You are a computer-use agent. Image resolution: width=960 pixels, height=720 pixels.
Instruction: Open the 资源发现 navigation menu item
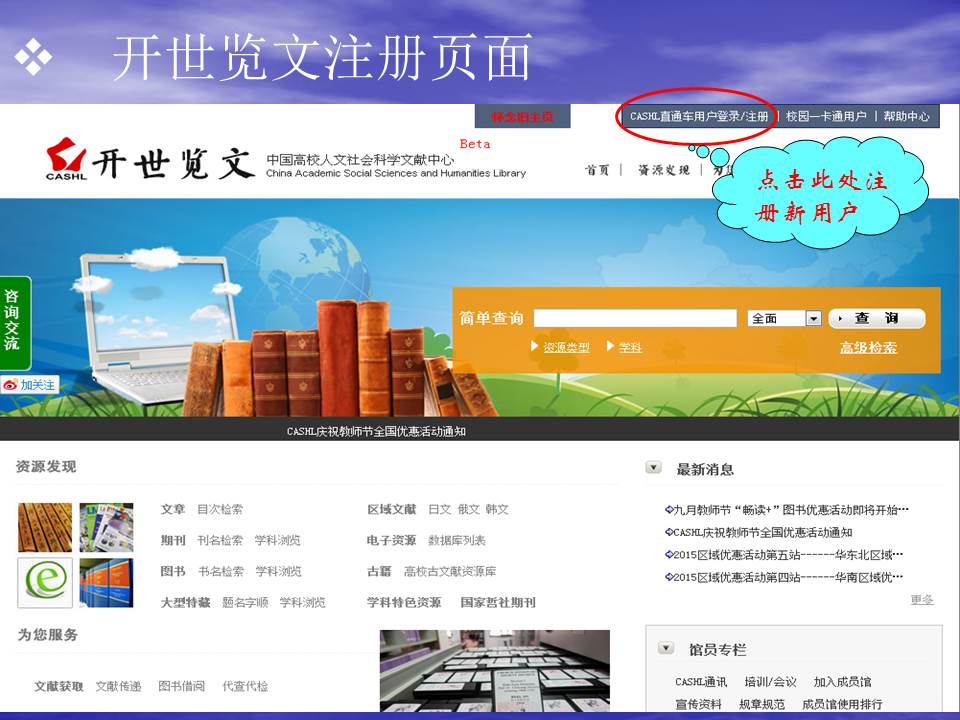coord(664,170)
